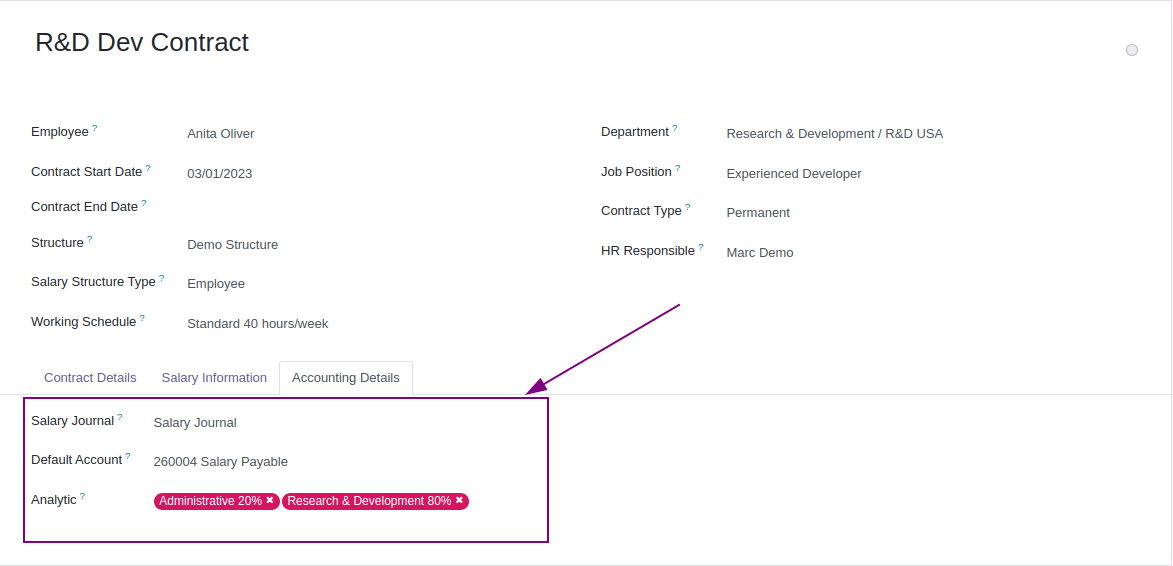Open Anita Oliver employee link
Viewport: 1173px width, 566px height.
coord(221,134)
